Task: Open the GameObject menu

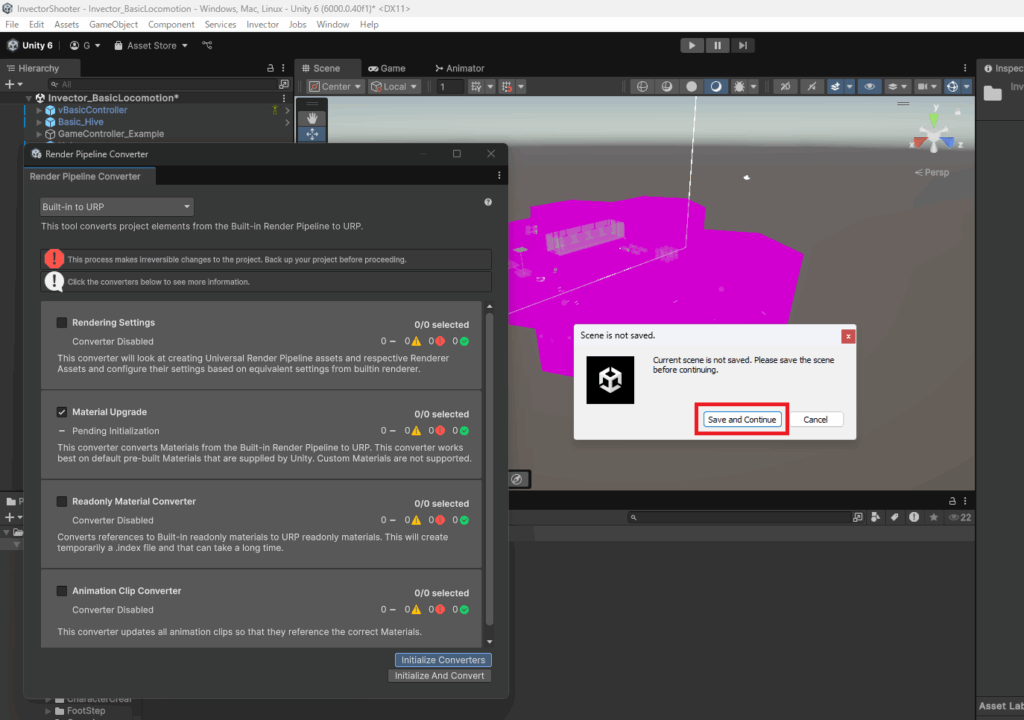Action: pos(114,24)
